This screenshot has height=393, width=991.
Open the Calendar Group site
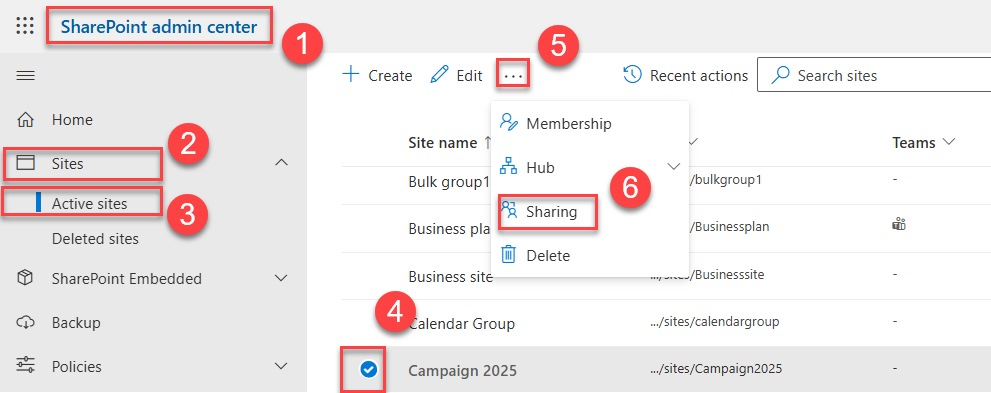(462, 324)
